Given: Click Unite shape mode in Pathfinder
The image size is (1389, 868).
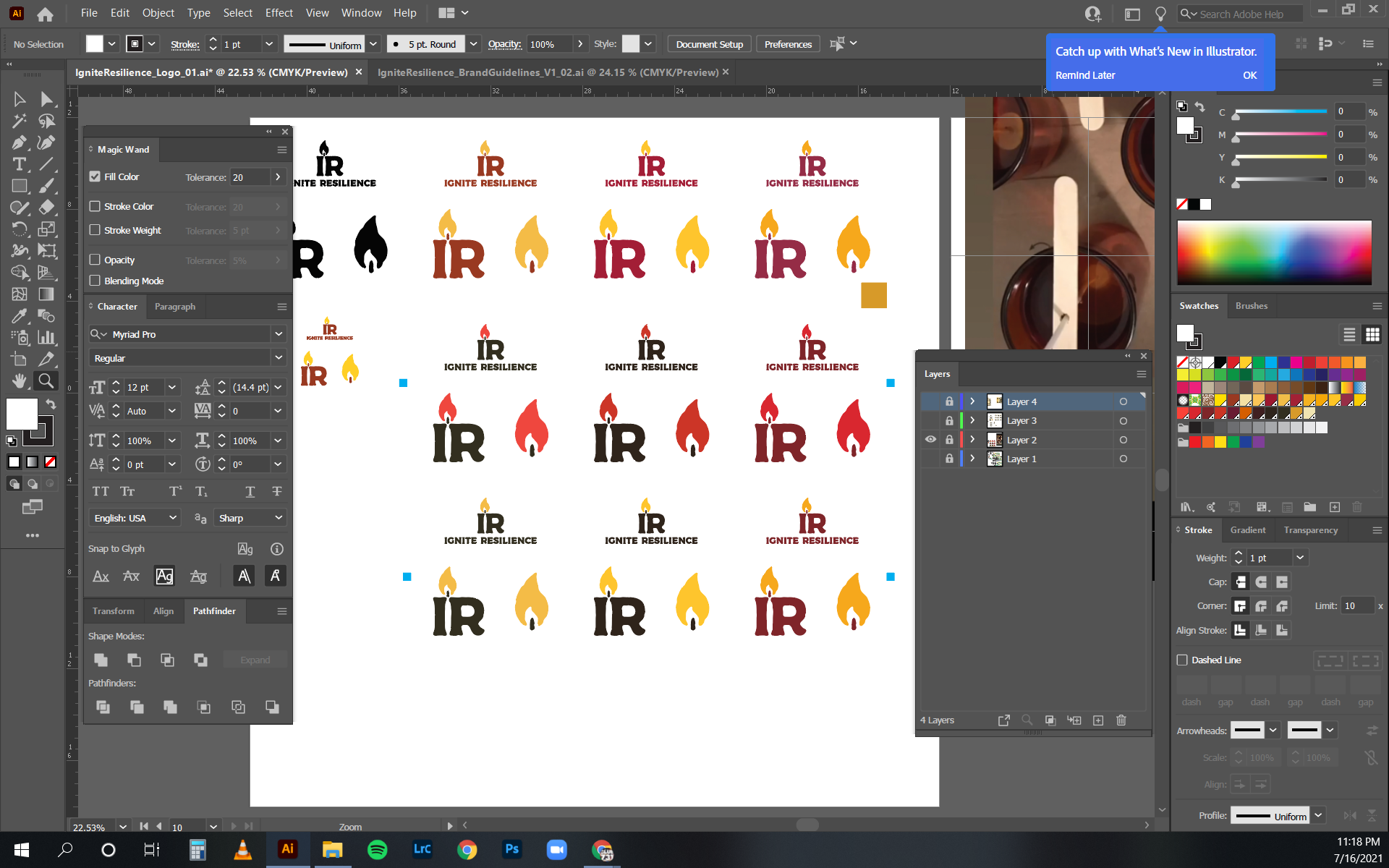Looking at the screenshot, I should [x=101, y=660].
